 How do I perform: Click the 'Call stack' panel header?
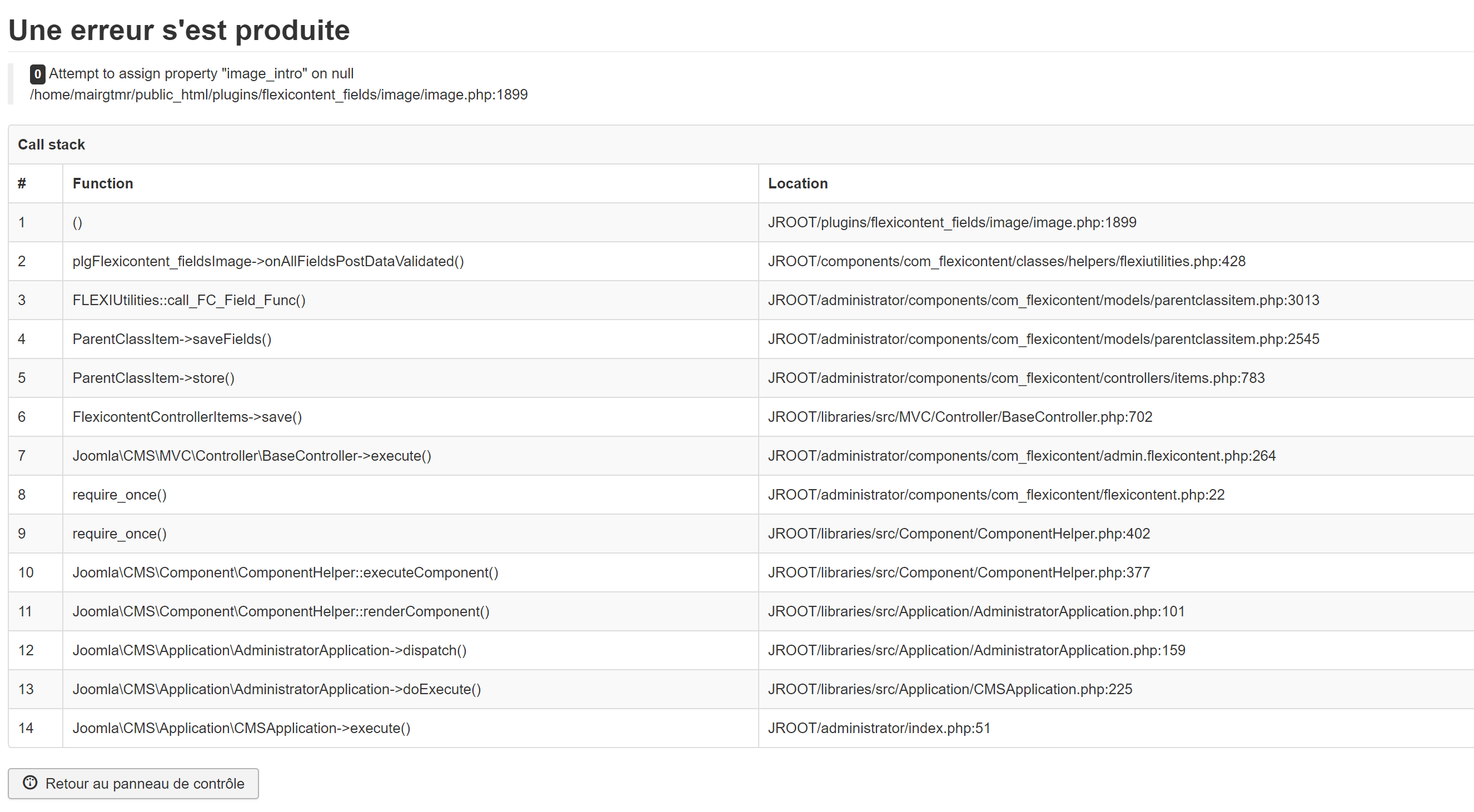(52, 145)
